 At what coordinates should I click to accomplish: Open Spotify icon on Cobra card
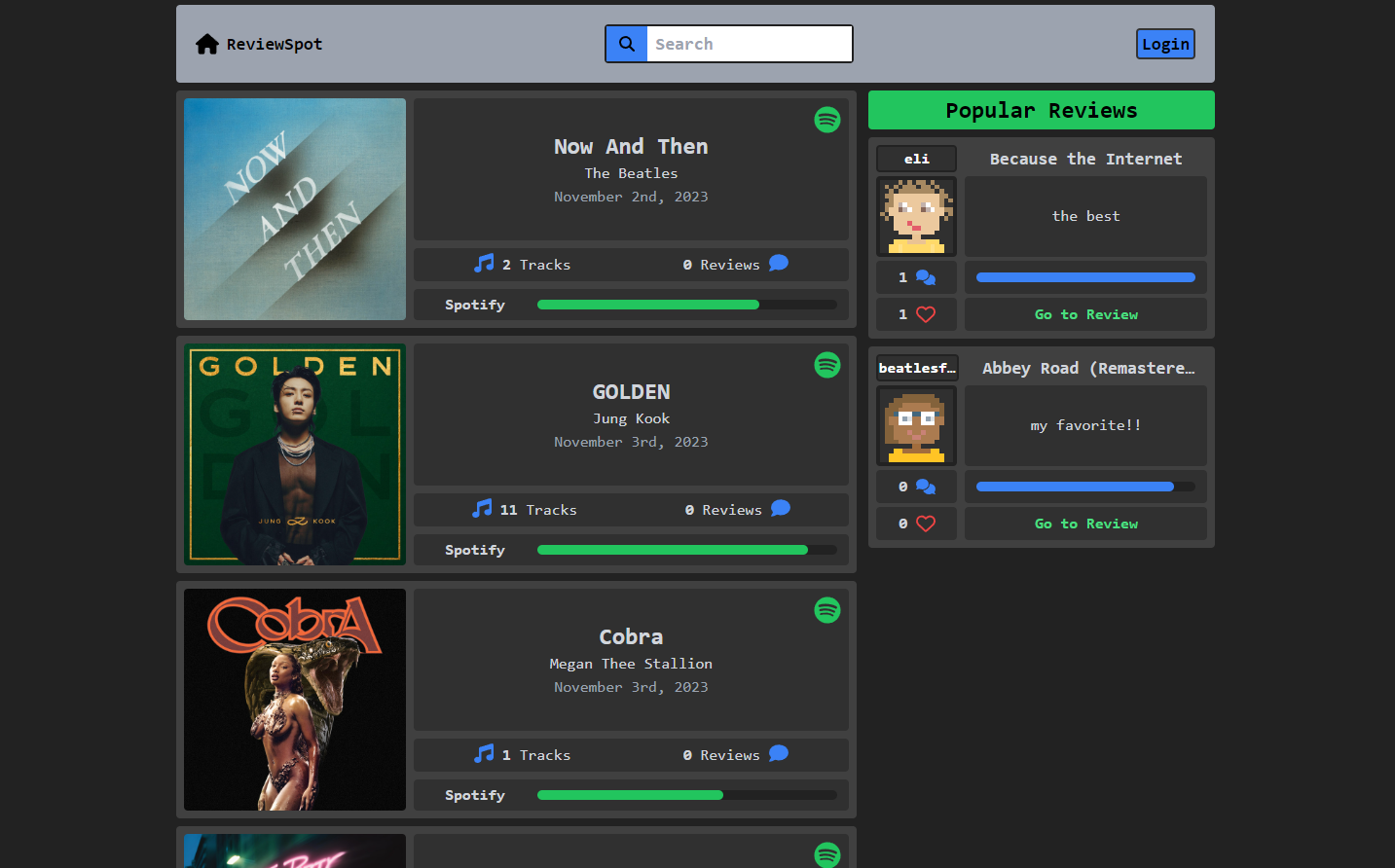[827, 610]
